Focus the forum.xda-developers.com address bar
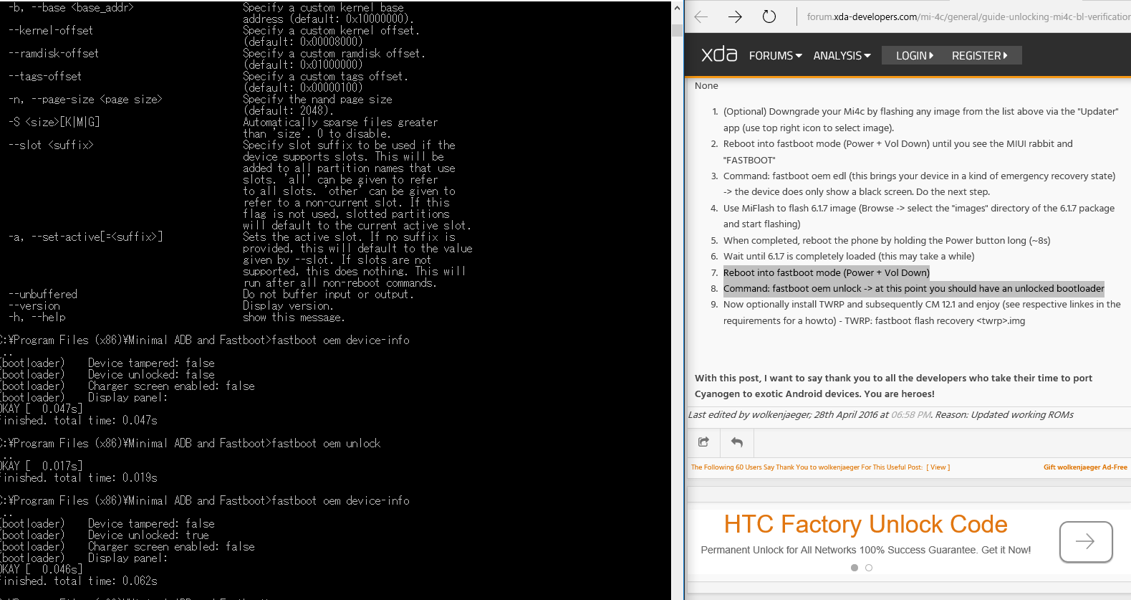This screenshot has height=600, width=1131. tap(967, 17)
